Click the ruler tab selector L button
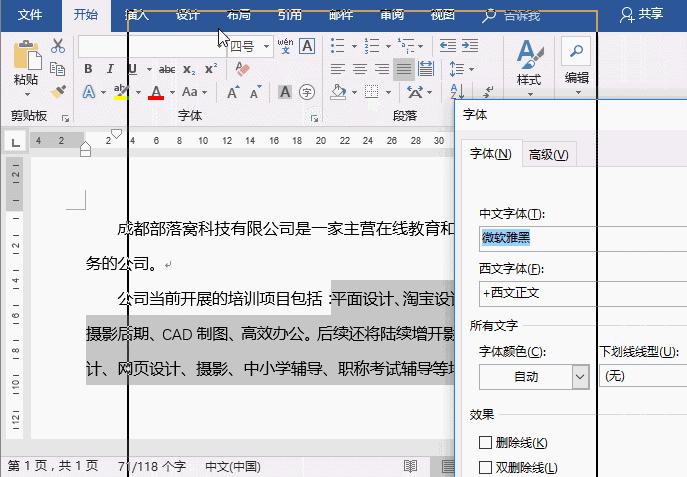This screenshot has width=687, height=477. [15, 142]
